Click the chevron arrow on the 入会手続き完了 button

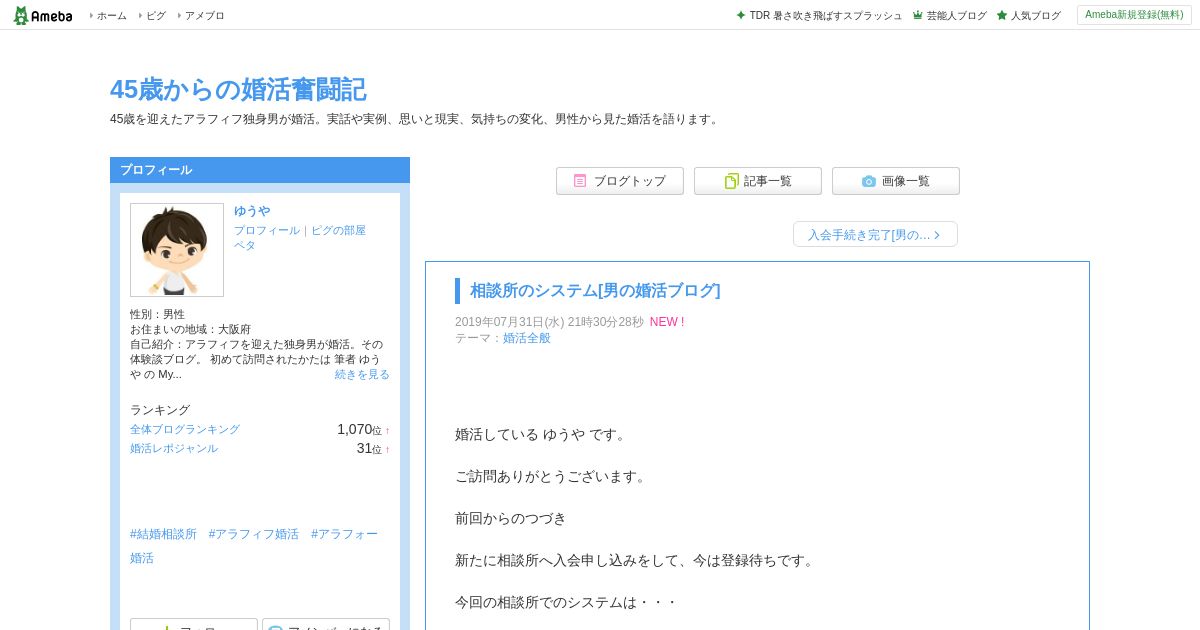pyautogui.click(x=937, y=235)
